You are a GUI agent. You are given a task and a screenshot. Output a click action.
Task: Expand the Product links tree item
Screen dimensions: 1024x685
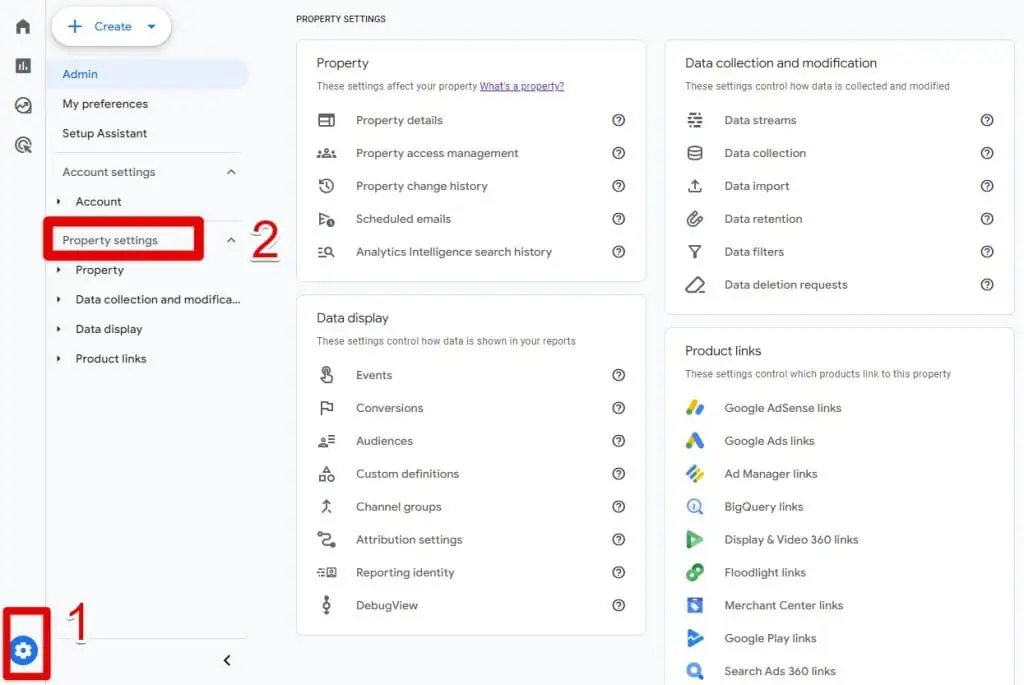coord(59,359)
